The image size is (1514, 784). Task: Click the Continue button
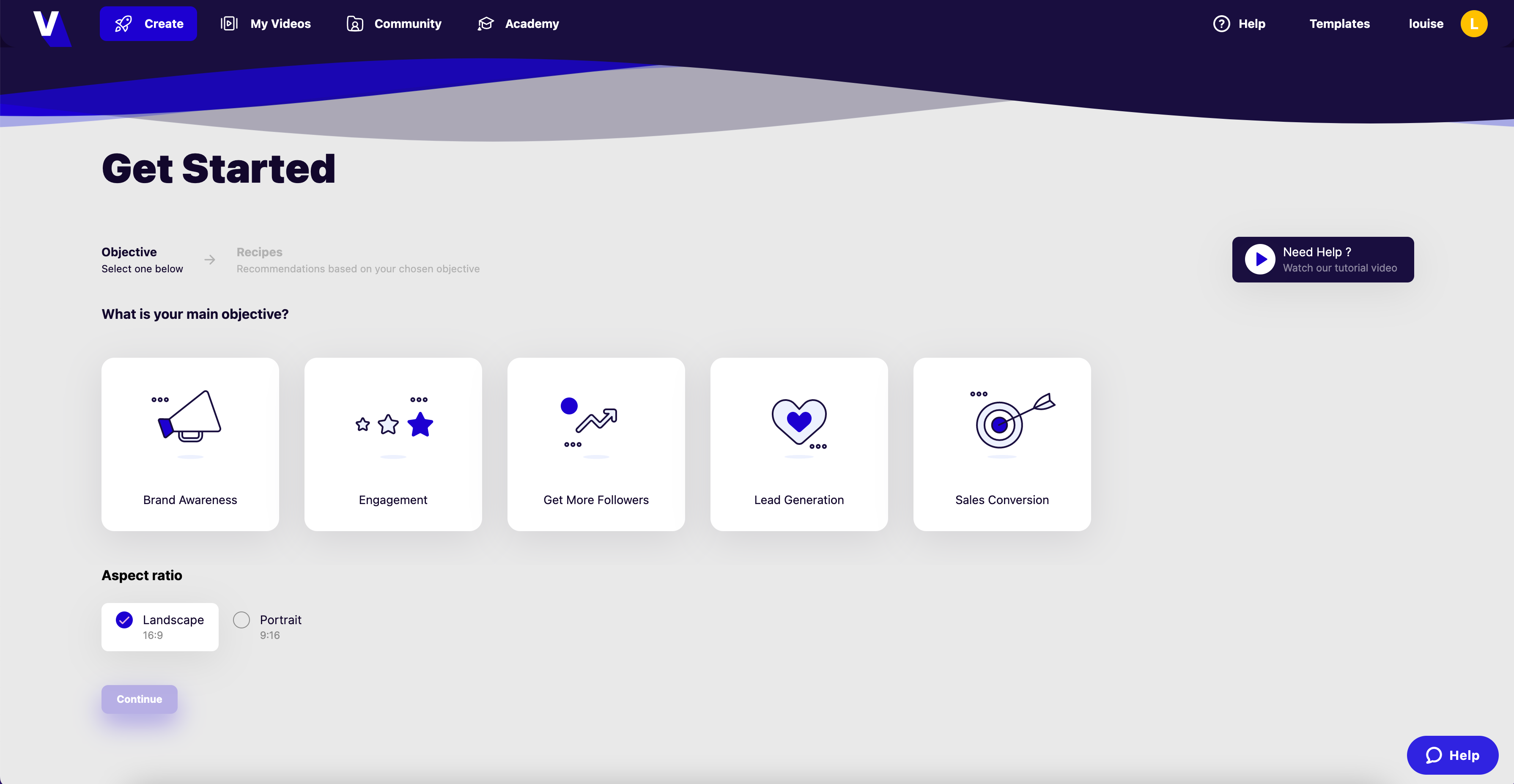click(139, 699)
